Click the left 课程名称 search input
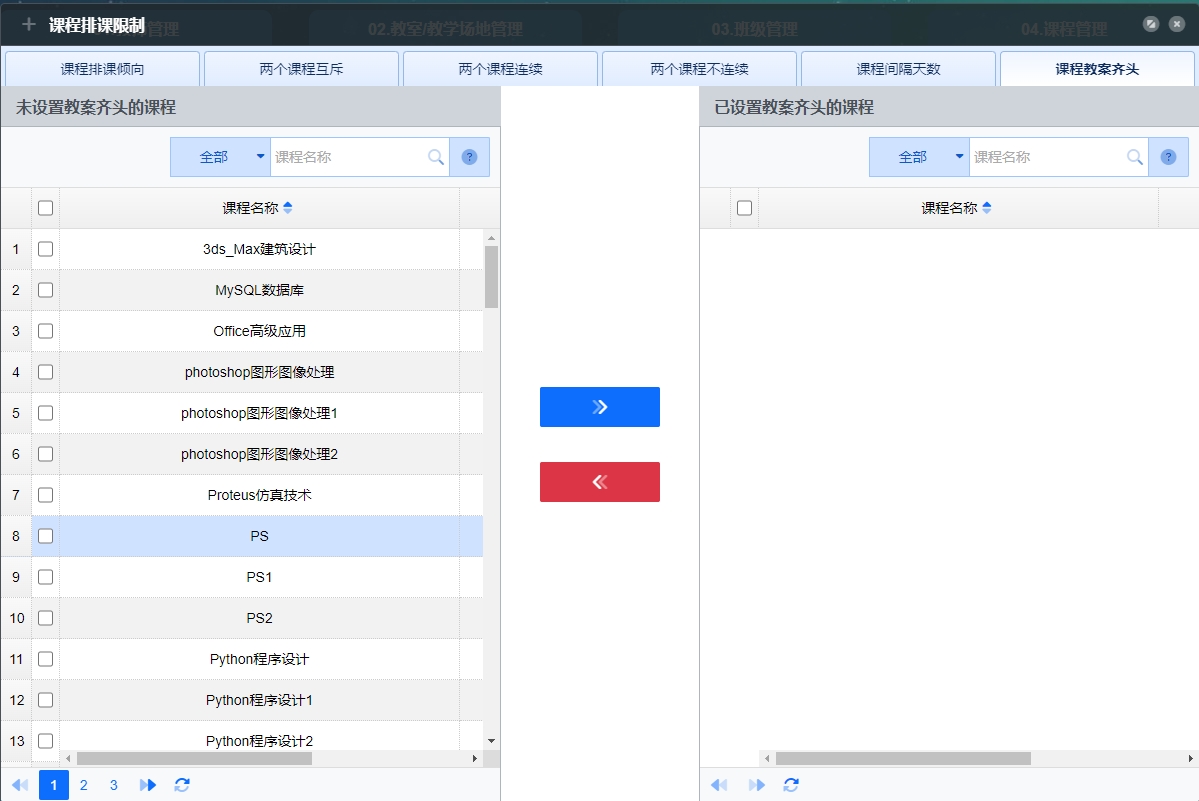This screenshot has height=801, width=1199. tap(349, 157)
